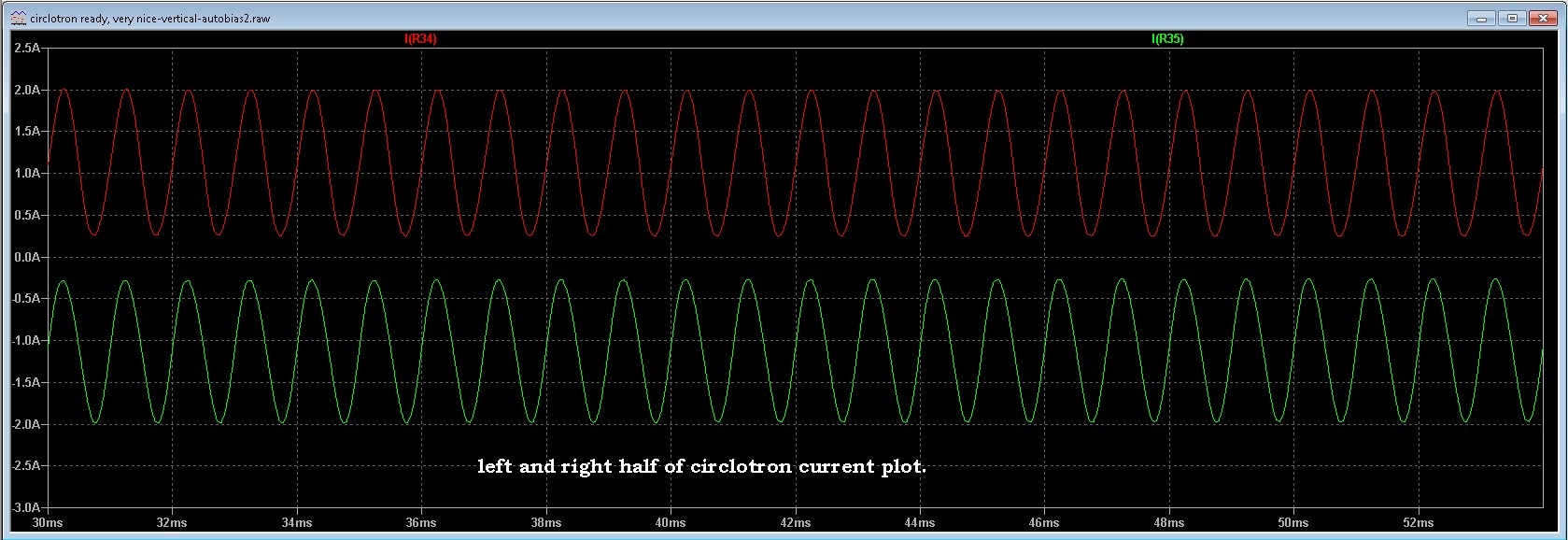Click the 44ms time axis label

(x=920, y=522)
